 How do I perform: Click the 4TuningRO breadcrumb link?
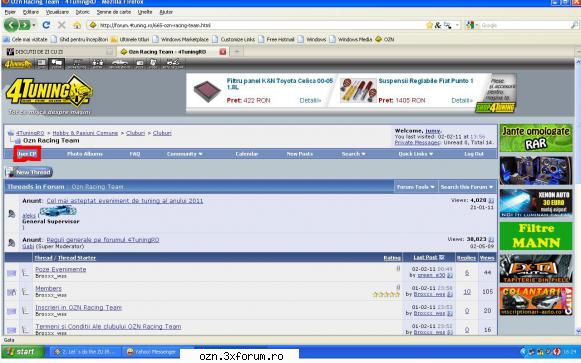click(x=30, y=133)
